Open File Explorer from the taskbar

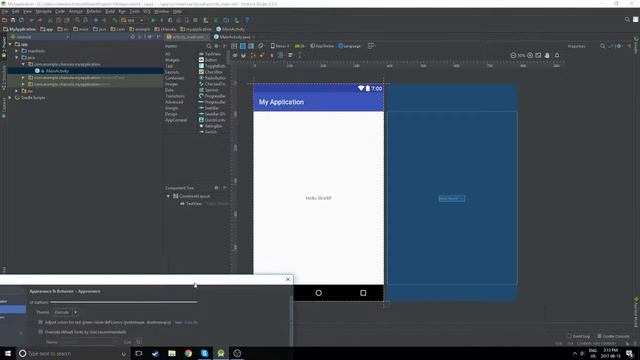pyautogui.click(x=172, y=353)
